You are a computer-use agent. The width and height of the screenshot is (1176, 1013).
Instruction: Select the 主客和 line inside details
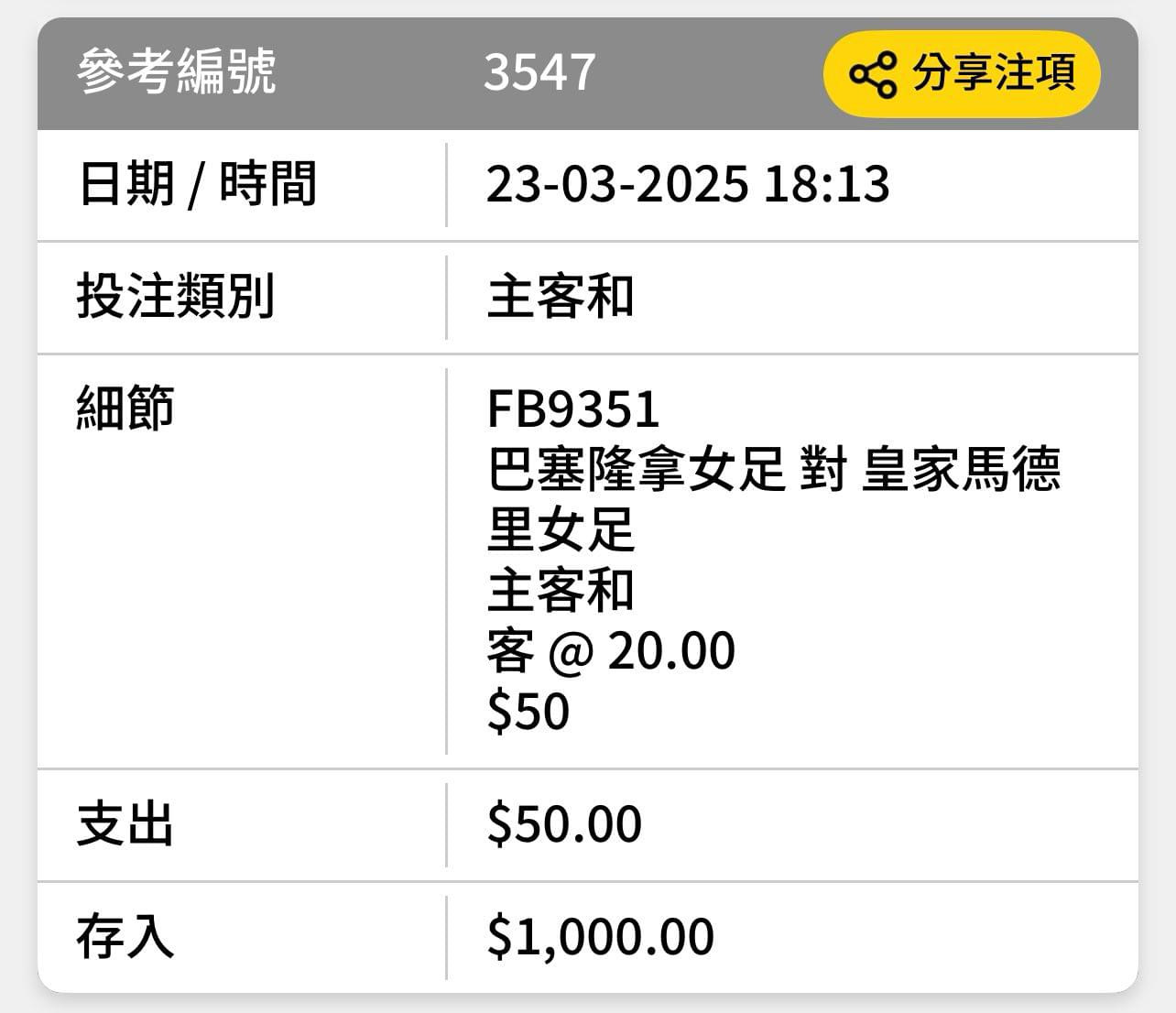pos(561,590)
